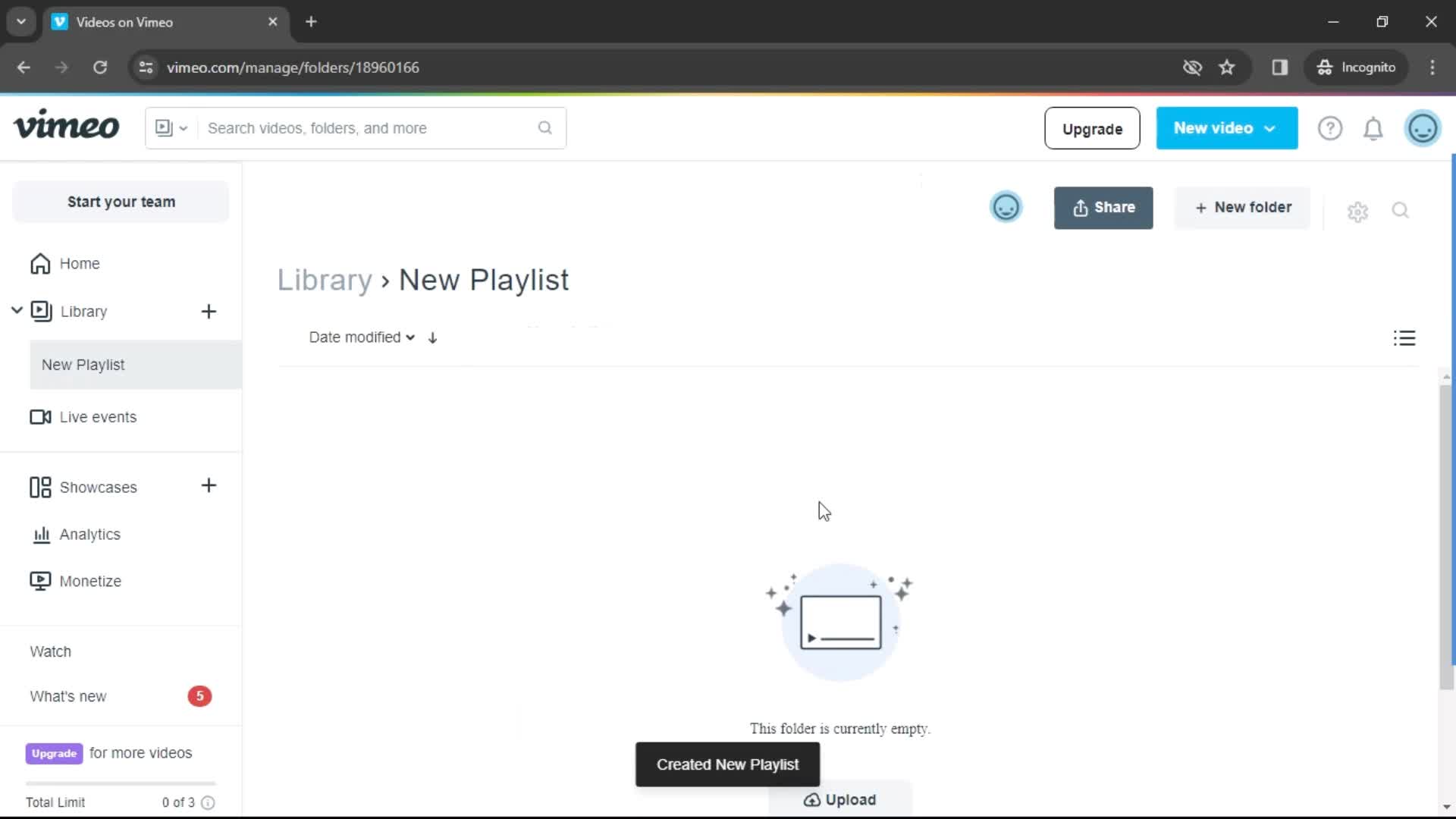Select New Playlist folder in sidebar
The image size is (1456, 819).
tap(136, 365)
